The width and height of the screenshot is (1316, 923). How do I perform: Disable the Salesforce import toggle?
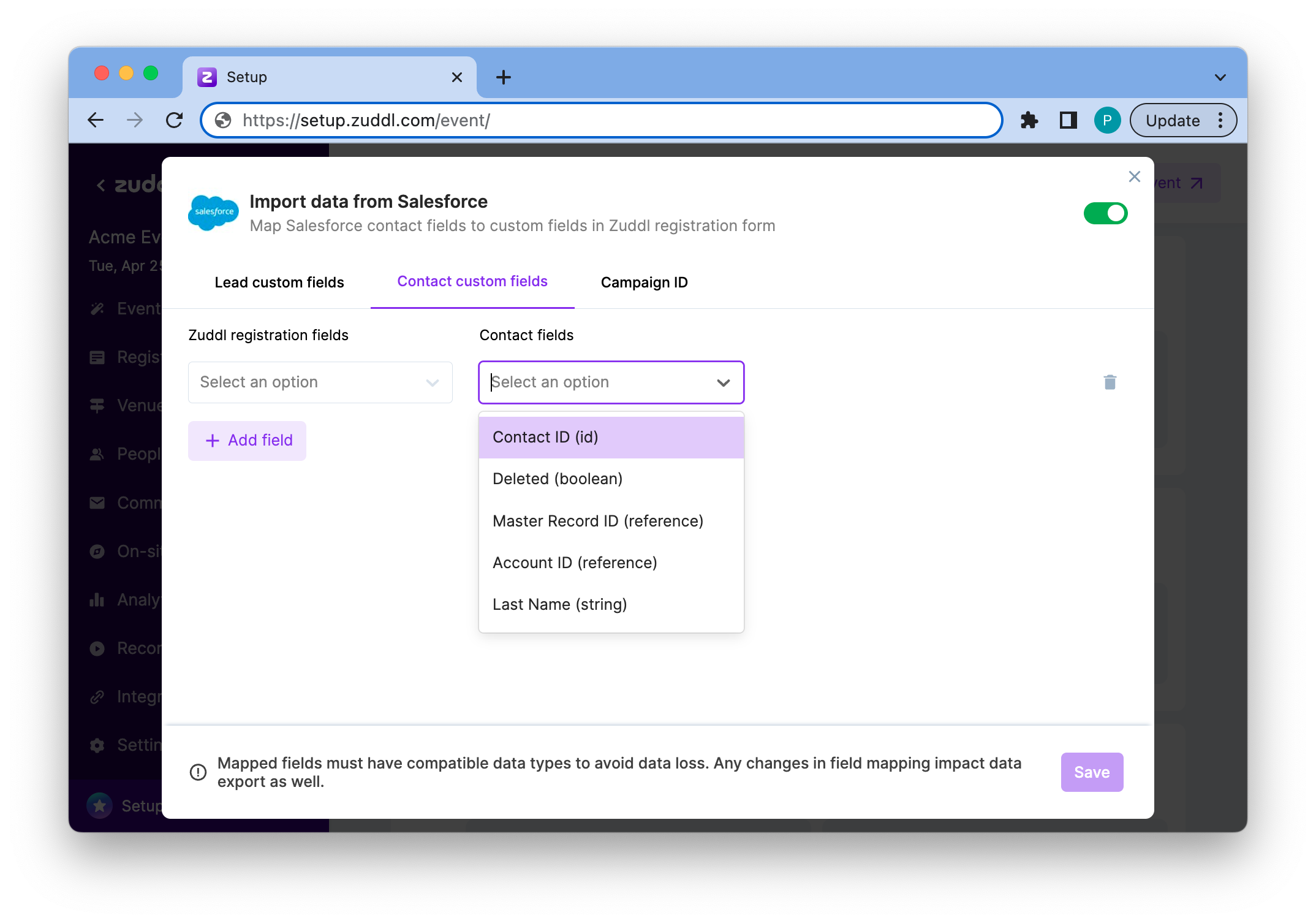1105,213
